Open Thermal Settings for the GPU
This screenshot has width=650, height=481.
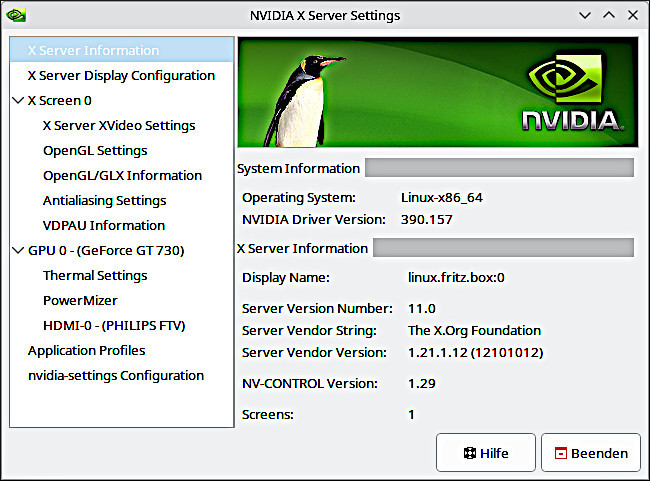[x=95, y=276]
